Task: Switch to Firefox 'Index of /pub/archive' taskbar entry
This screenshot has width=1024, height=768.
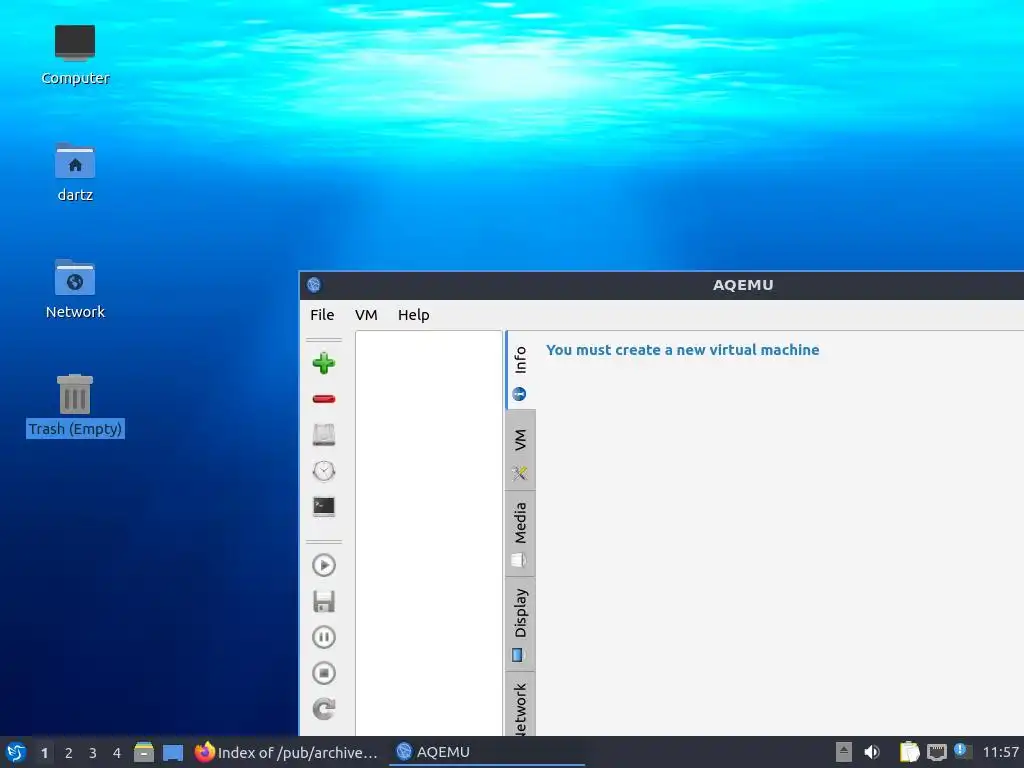Action: pyautogui.click(x=286, y=752)
